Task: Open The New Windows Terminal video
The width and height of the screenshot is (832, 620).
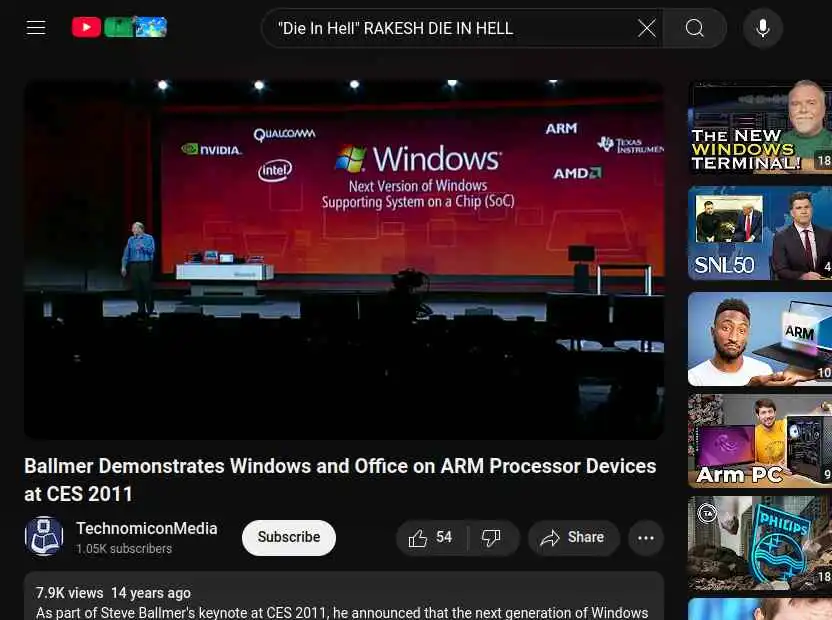Action: click(x=760, y=127)
